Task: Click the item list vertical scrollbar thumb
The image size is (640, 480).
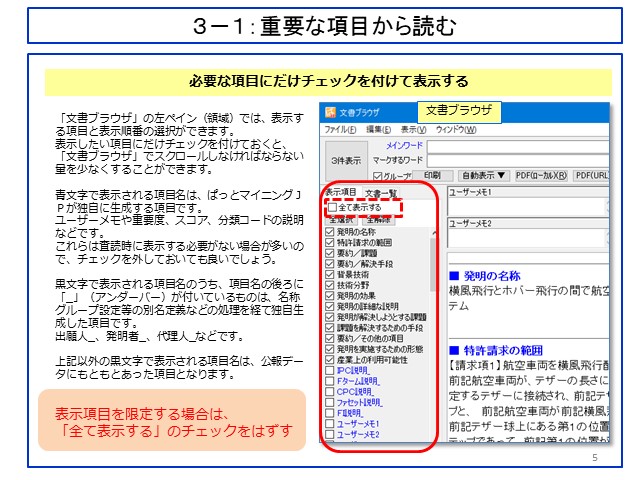Action: pos(433,264)
